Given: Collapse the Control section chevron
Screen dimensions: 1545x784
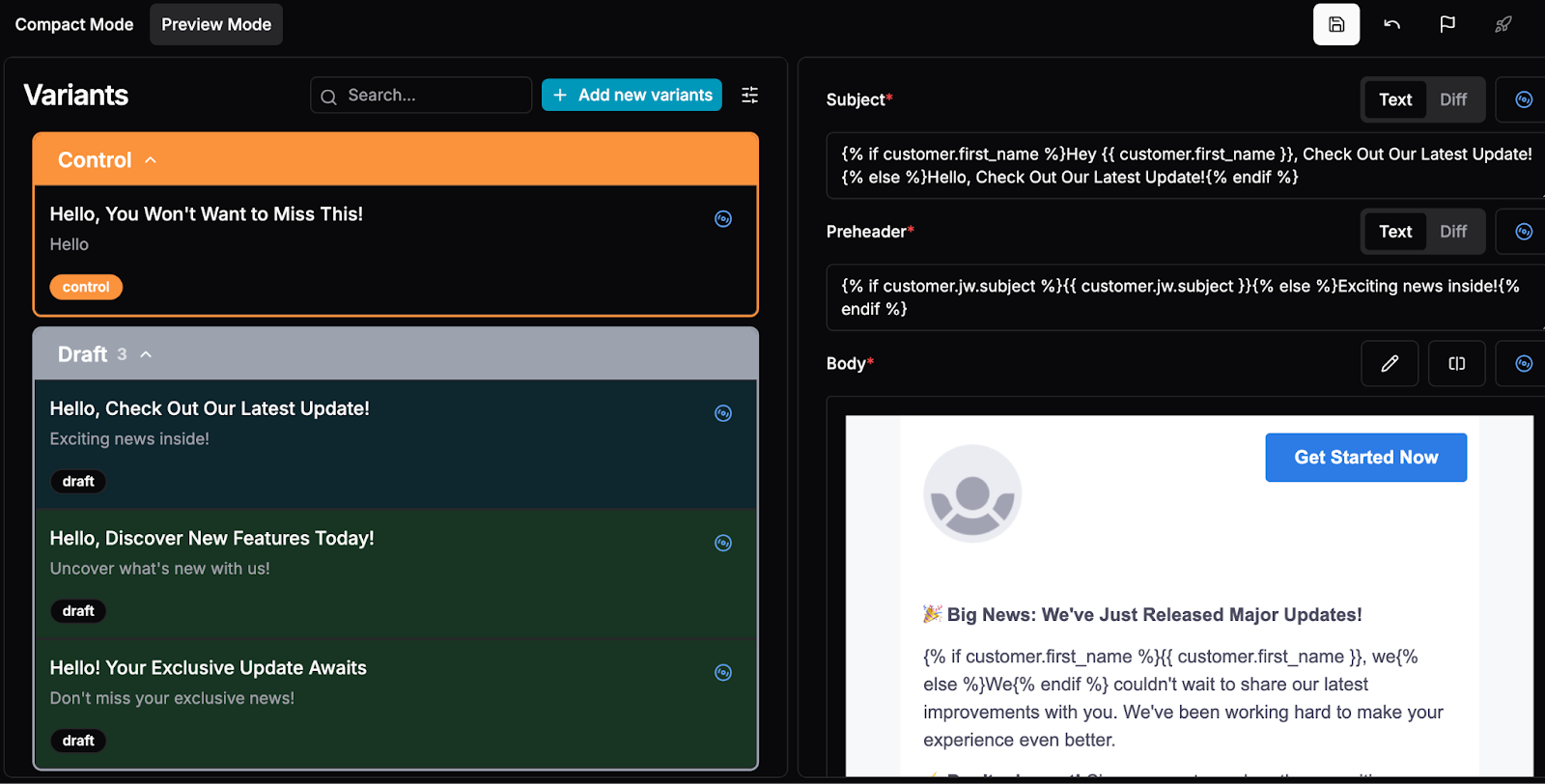Looking at the screenshot, I should 151,160.
